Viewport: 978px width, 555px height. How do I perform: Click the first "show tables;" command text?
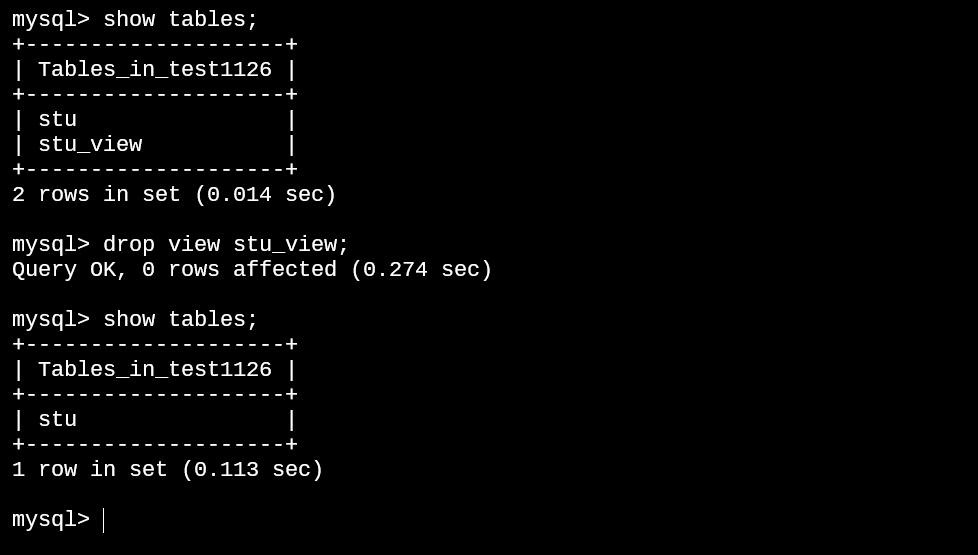(x=180, y=20)
